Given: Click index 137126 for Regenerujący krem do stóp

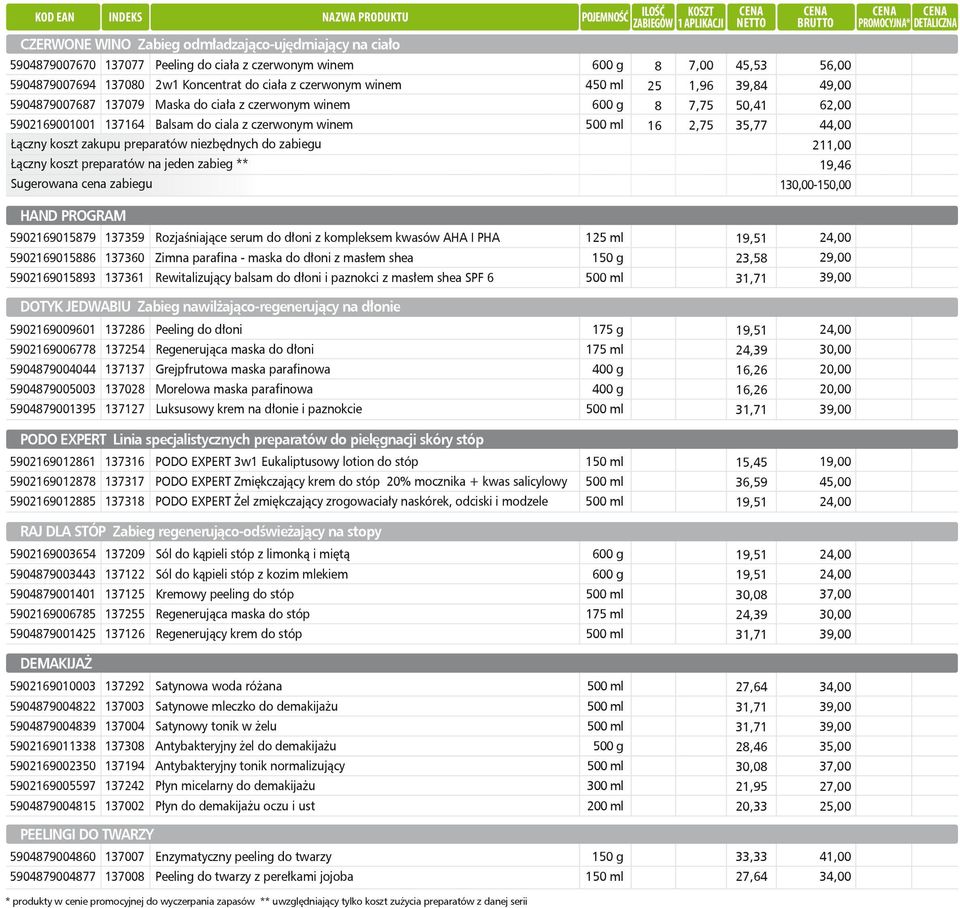Looking at the screenshot, I should pyautogui.click(x=125, y=634).
